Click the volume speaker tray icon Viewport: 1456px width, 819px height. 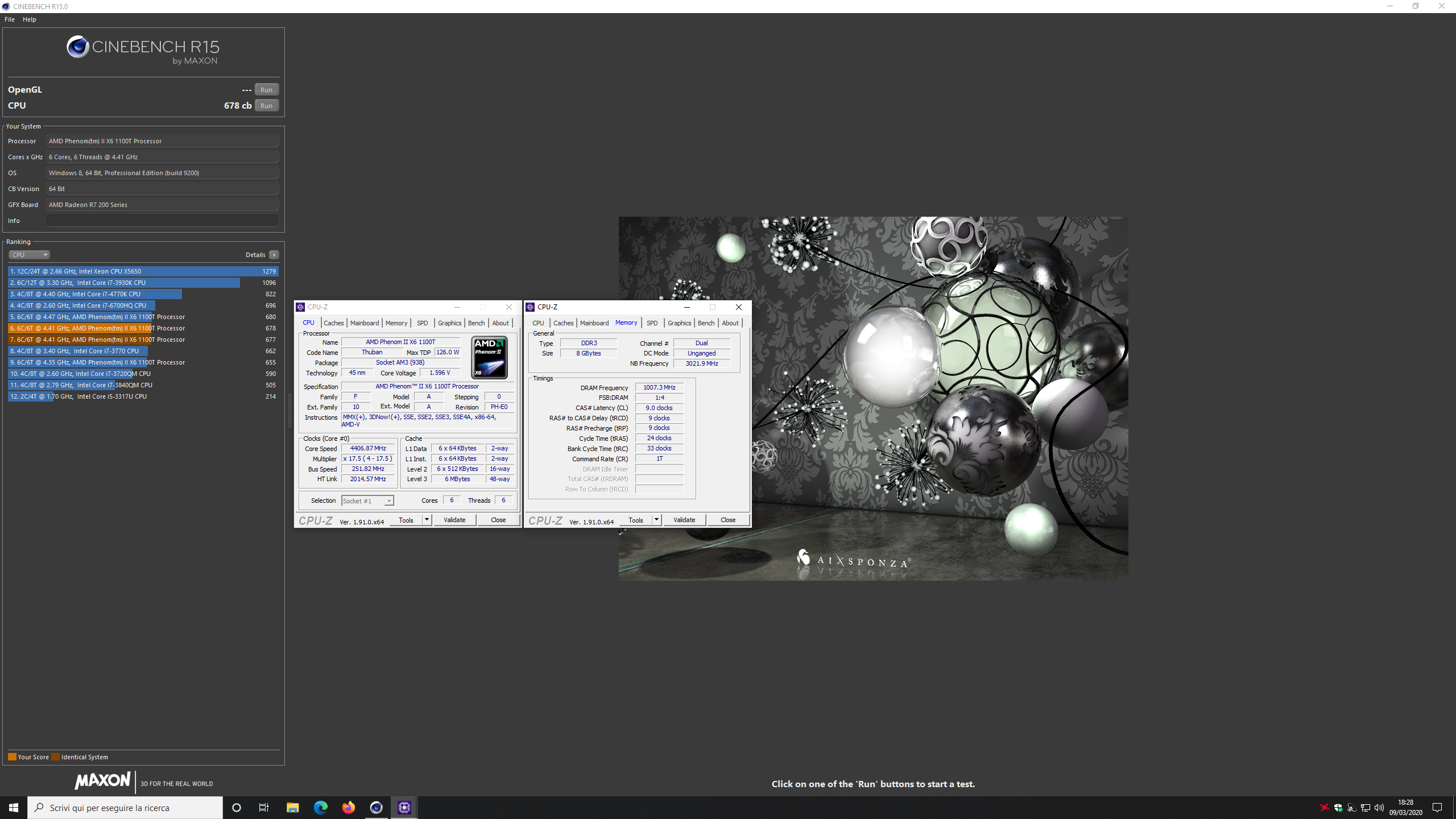coord(1379,808)
